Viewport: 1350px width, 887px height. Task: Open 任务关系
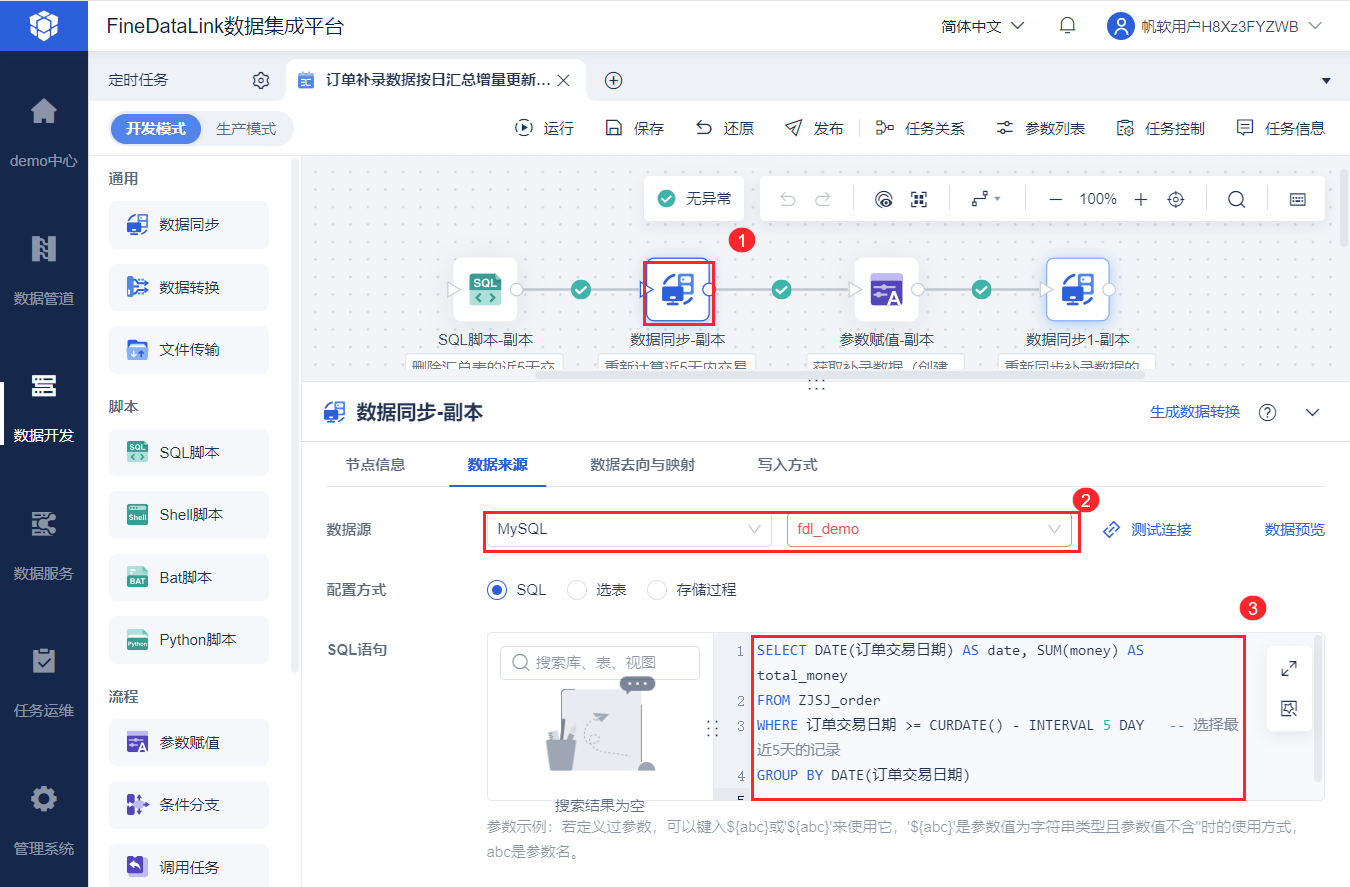tap(920, 128)
